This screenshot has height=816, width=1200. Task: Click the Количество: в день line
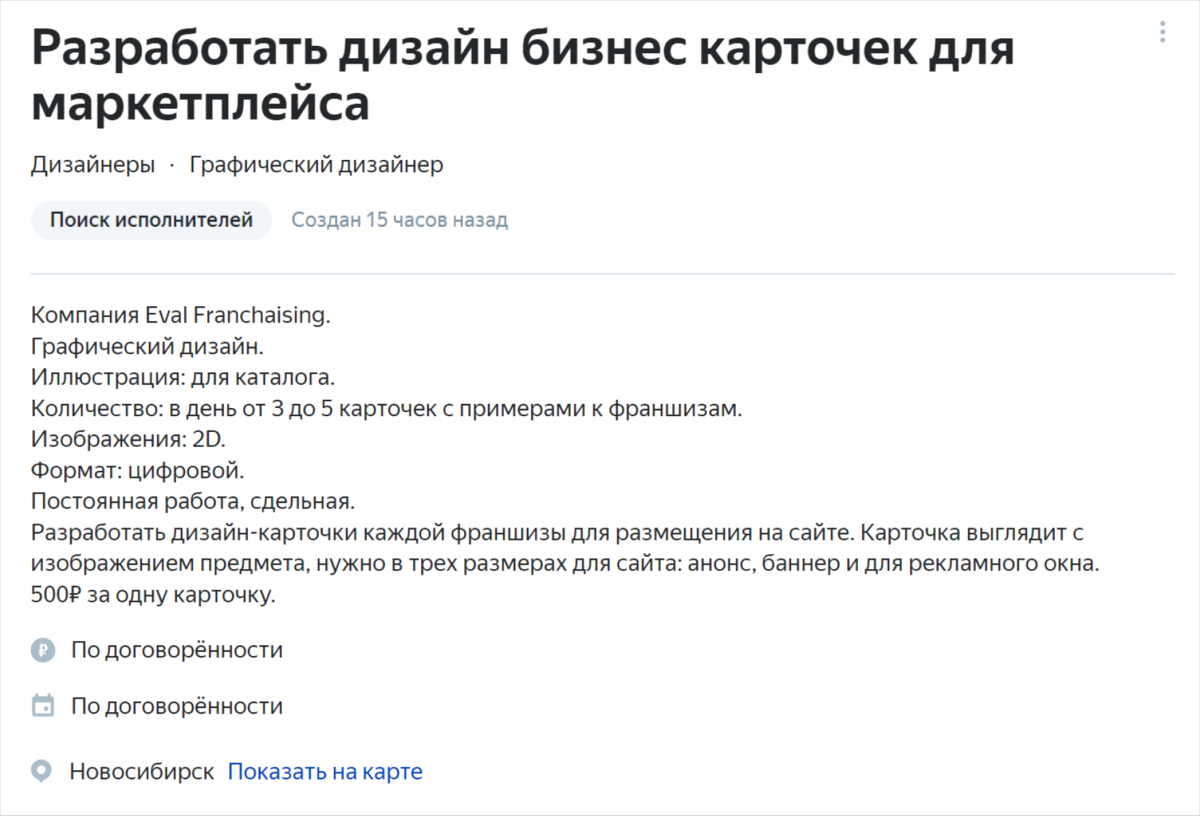[x=387, y=409]
